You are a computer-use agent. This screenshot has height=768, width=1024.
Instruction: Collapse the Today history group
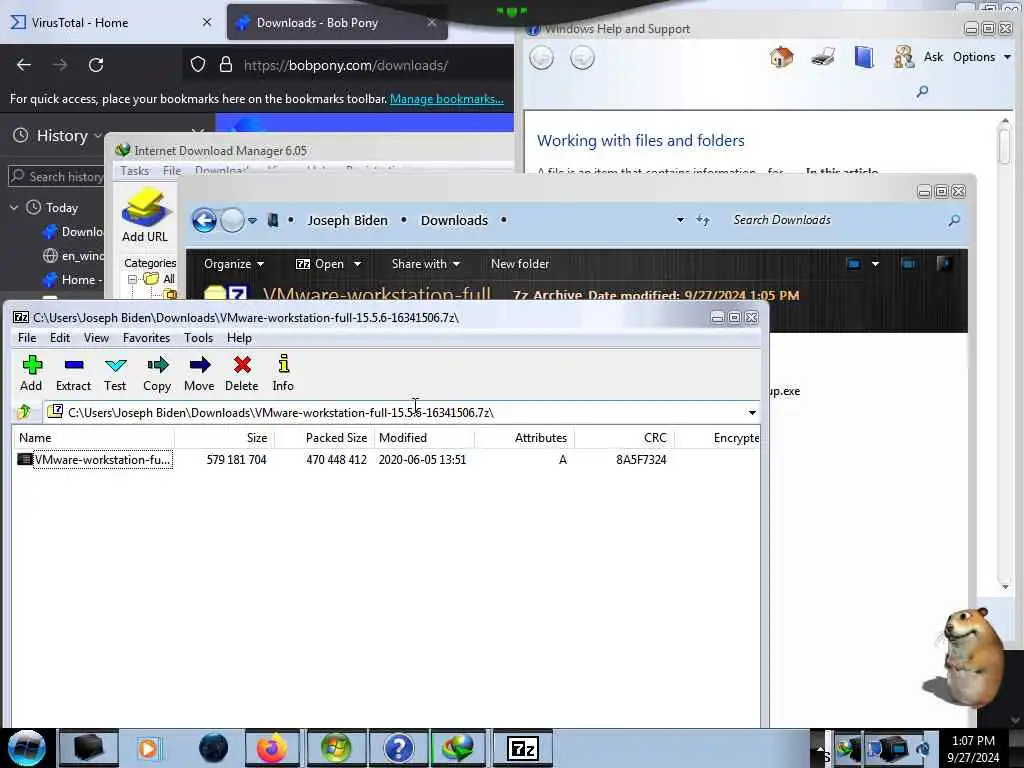coord(14,208)
